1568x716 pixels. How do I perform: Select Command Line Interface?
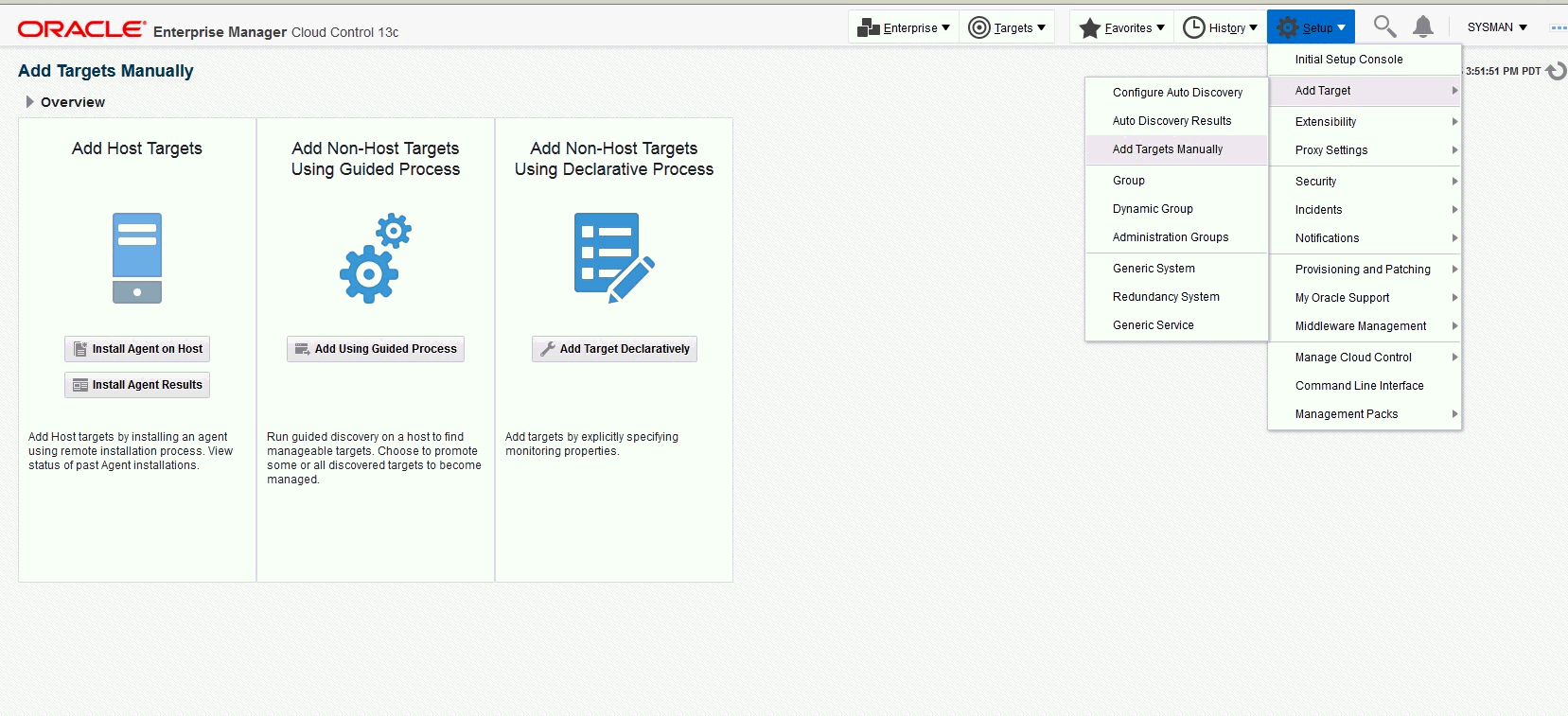1365,386
